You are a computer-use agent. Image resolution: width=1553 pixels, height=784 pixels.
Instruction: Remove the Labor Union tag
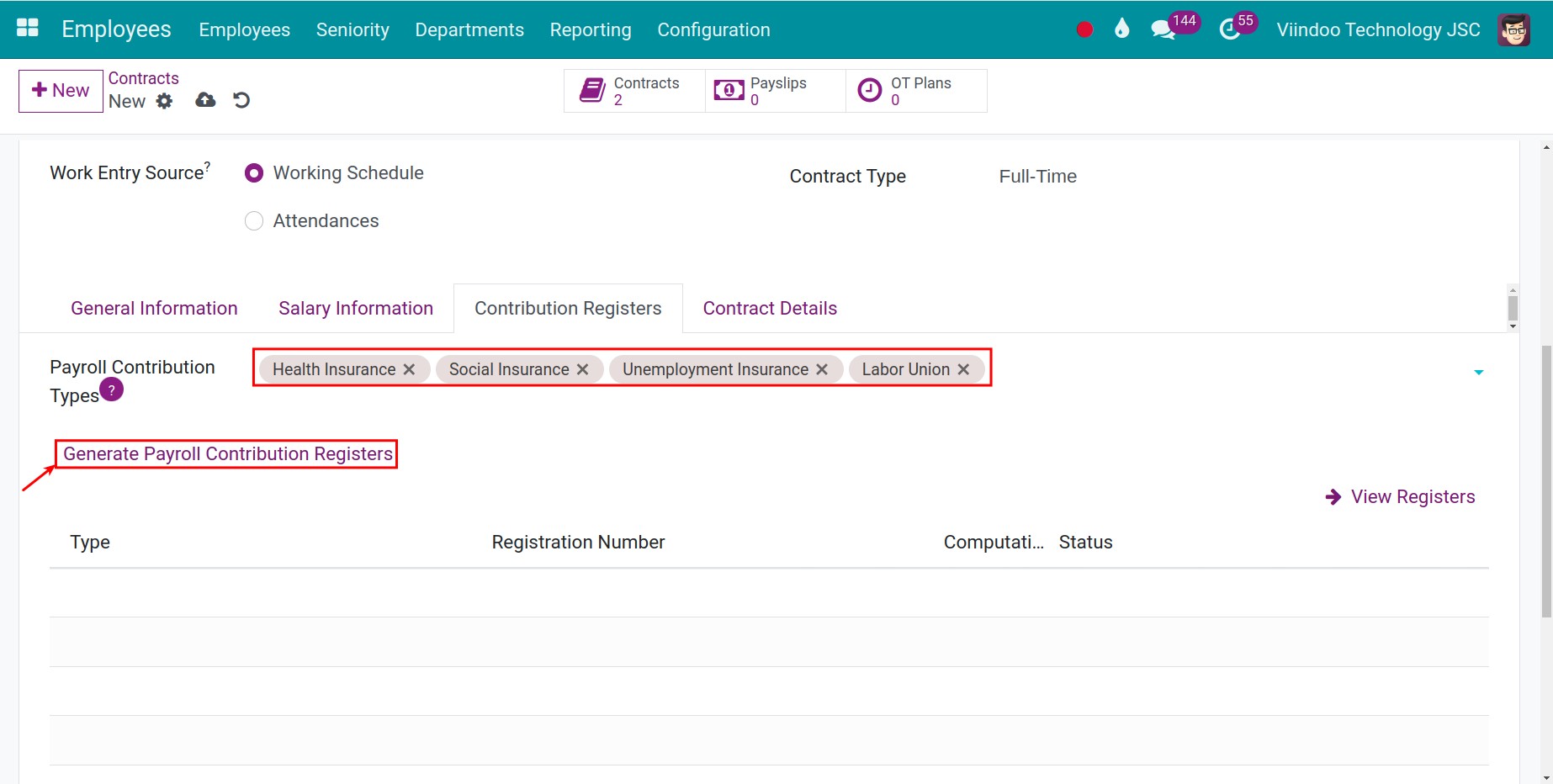coord(963,369)
